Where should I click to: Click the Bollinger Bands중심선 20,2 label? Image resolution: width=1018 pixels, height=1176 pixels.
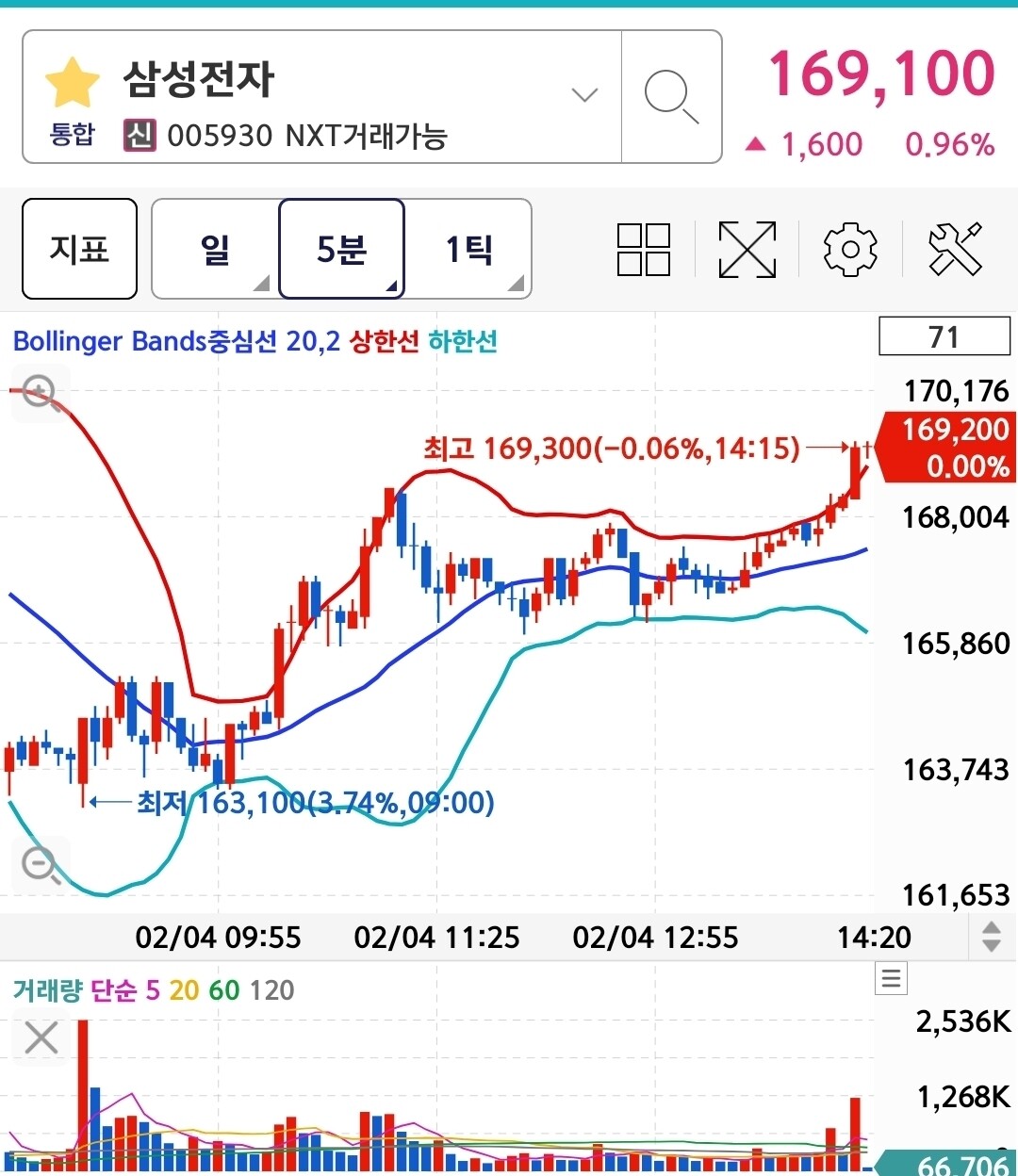176,341
